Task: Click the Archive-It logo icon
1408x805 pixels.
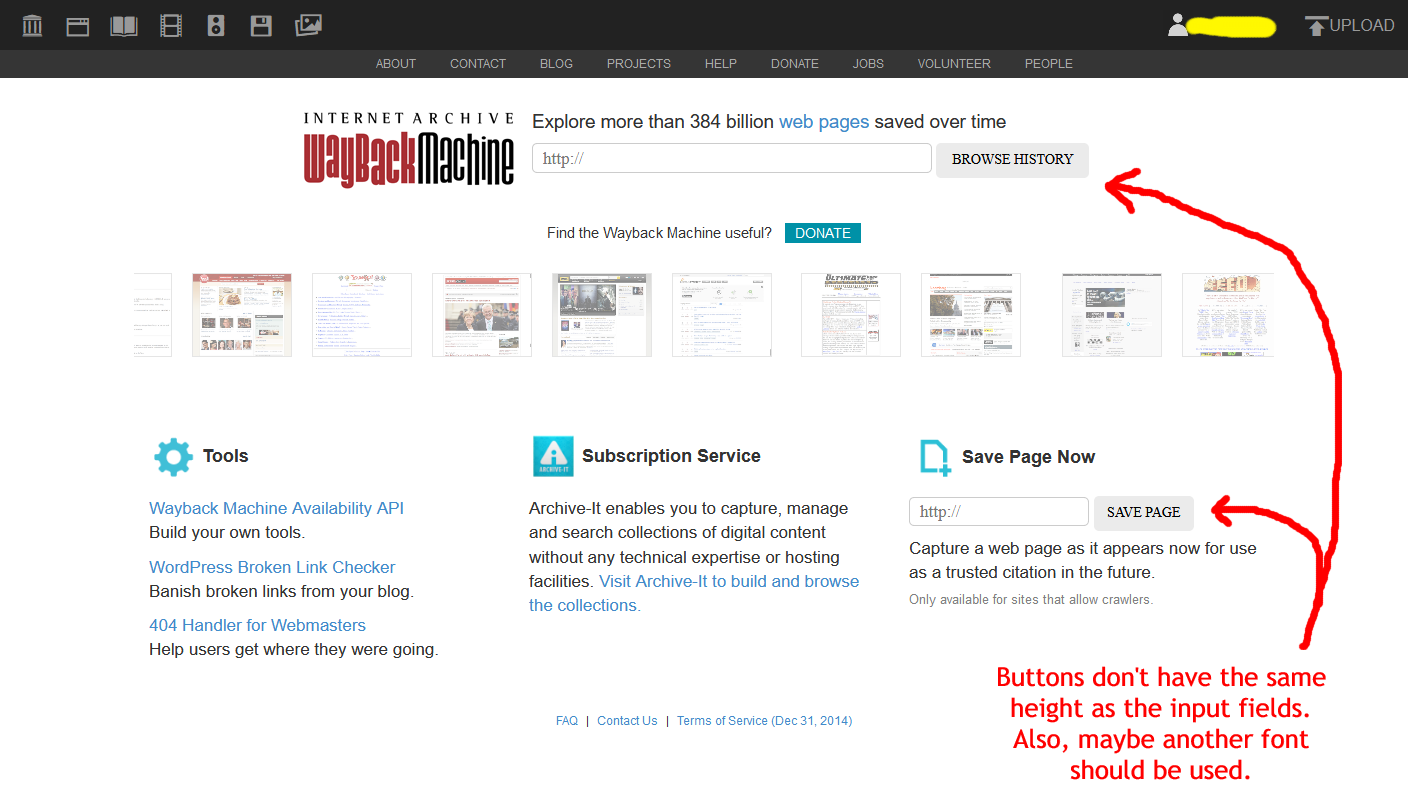Action: (553, 456)
